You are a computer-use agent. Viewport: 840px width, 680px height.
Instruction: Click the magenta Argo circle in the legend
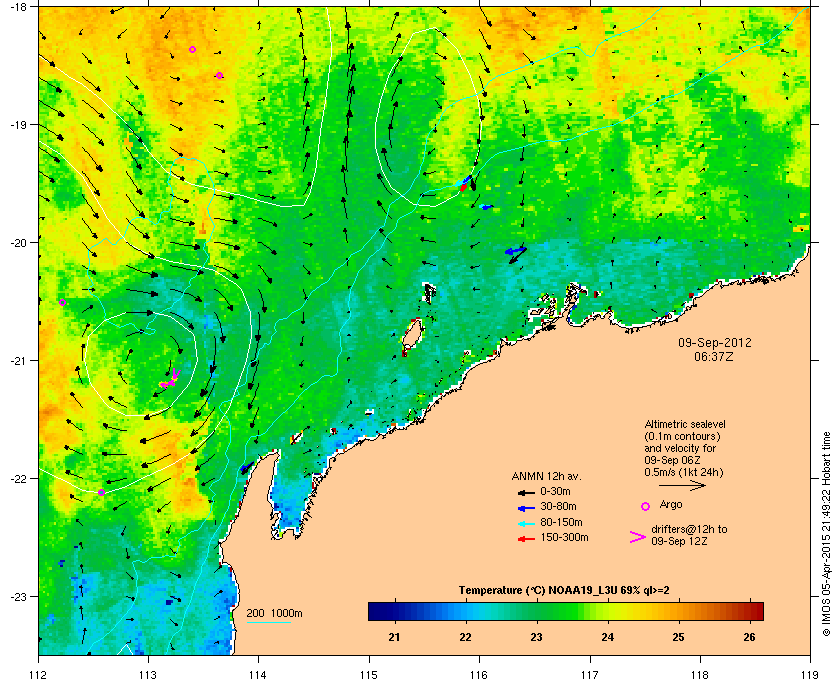[646, 506]
